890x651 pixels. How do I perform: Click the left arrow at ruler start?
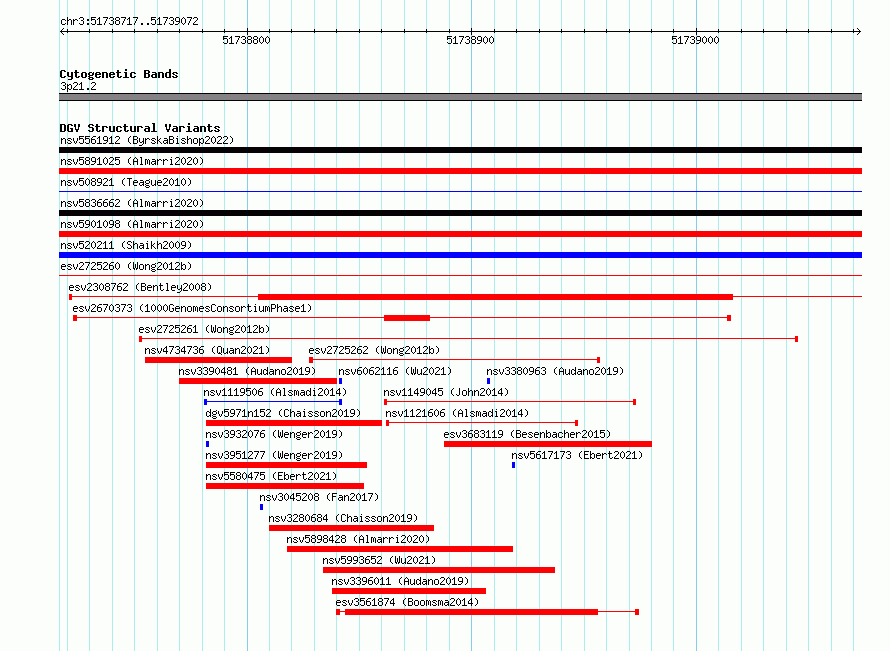pos(63,32)
